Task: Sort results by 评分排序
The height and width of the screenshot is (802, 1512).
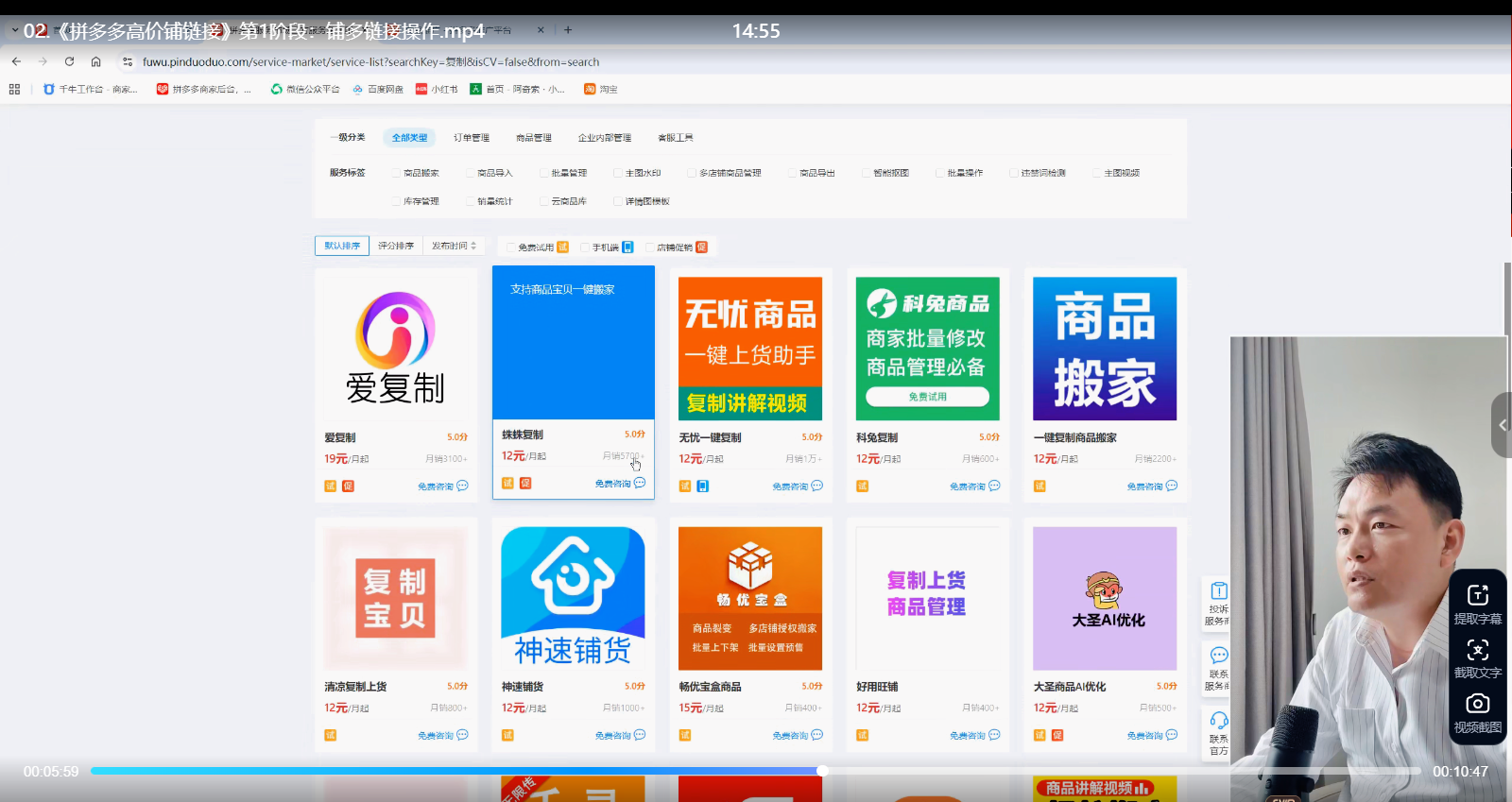Action: [x=396, y=246]
